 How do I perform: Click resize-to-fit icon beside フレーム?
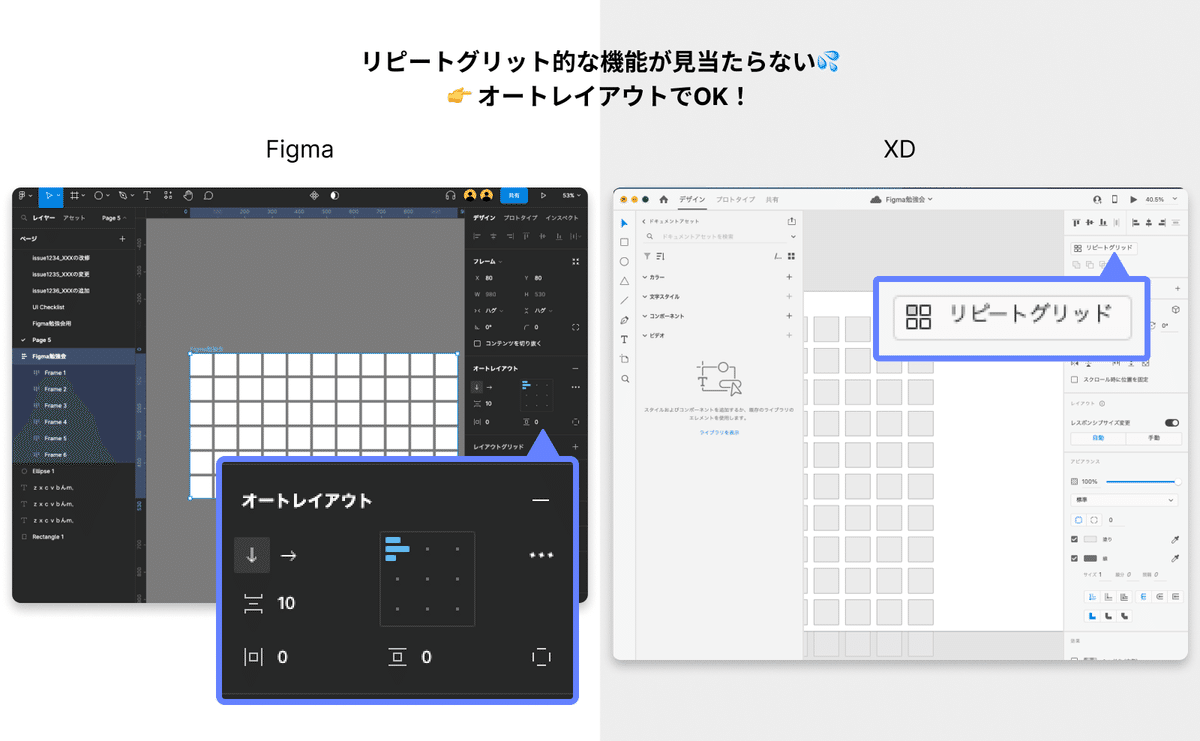point(575,261)
